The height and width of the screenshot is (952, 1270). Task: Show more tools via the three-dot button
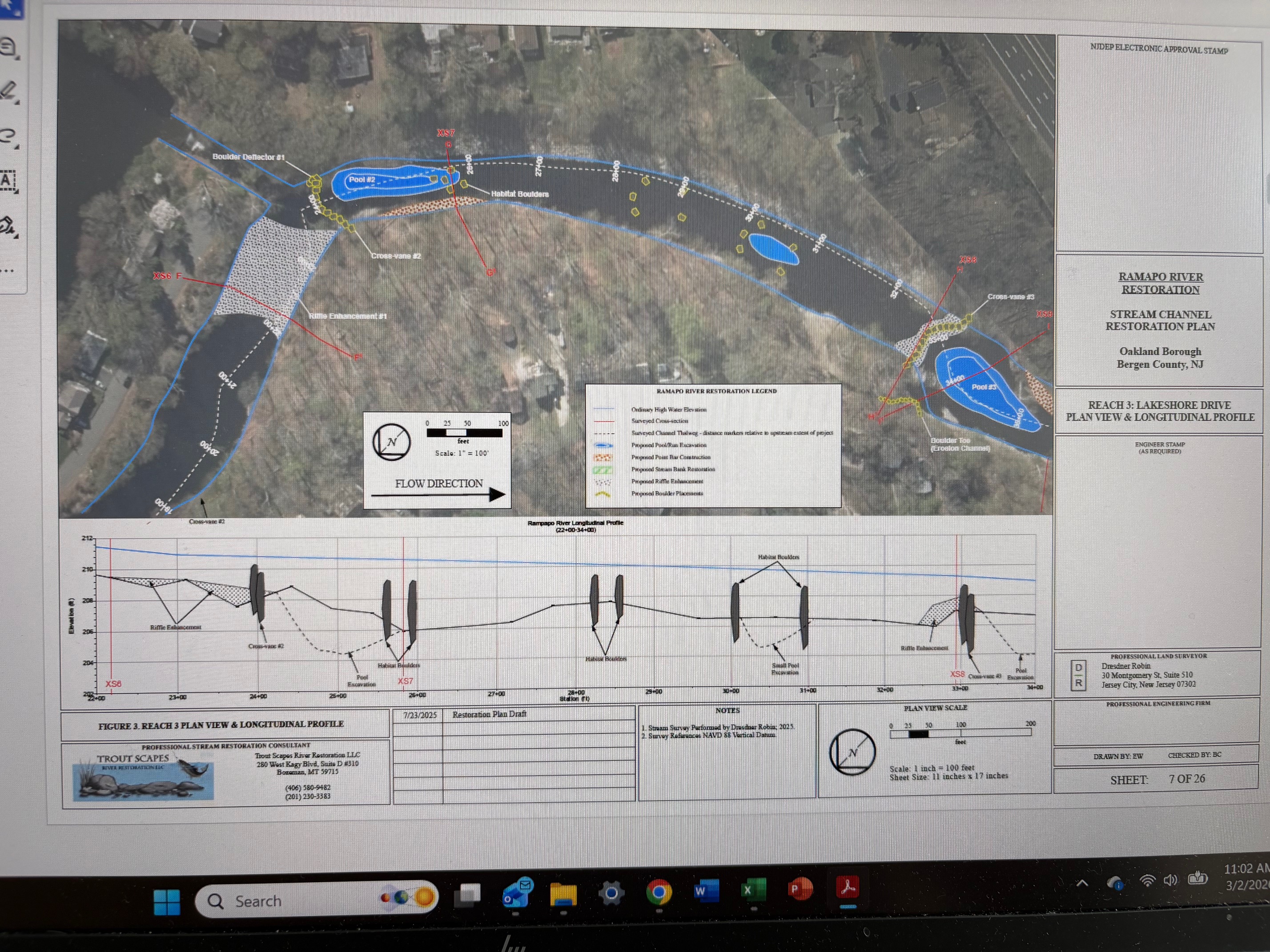point(8,270)
